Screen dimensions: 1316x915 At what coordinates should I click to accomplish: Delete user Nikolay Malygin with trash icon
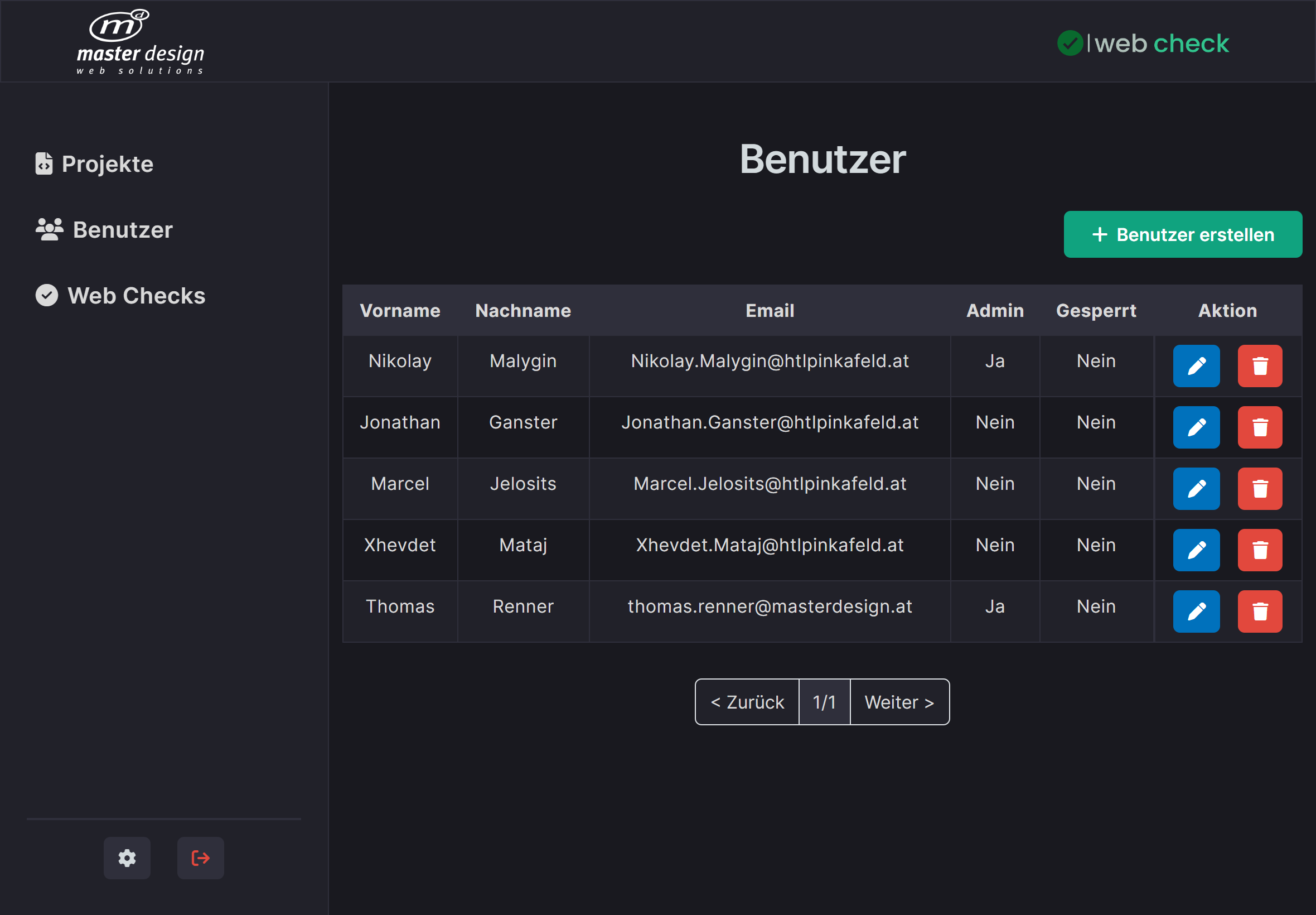tap(1259, 366)
